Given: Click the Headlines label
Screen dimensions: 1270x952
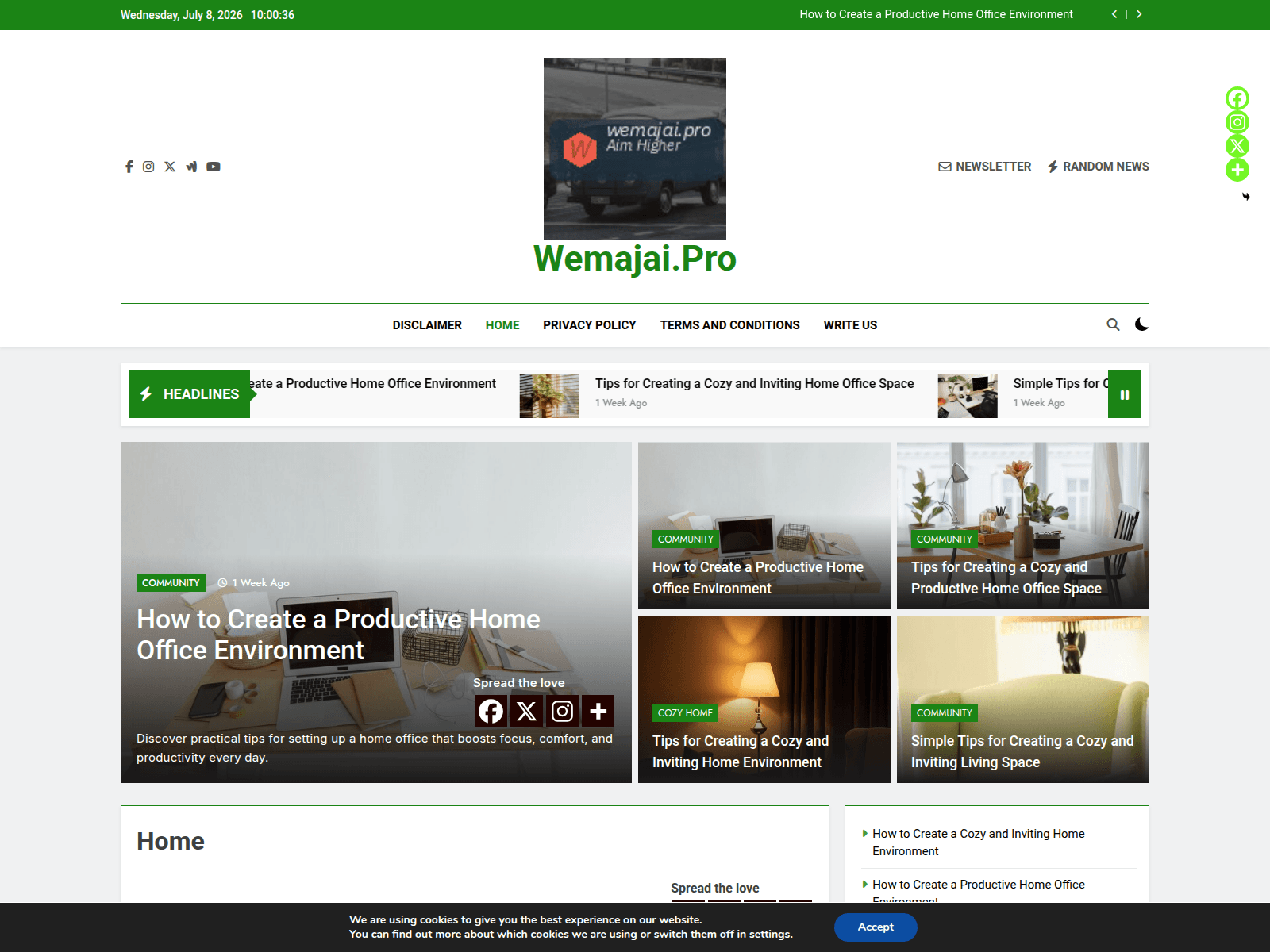Looking at the screenshot, I should tap(189, 394).
